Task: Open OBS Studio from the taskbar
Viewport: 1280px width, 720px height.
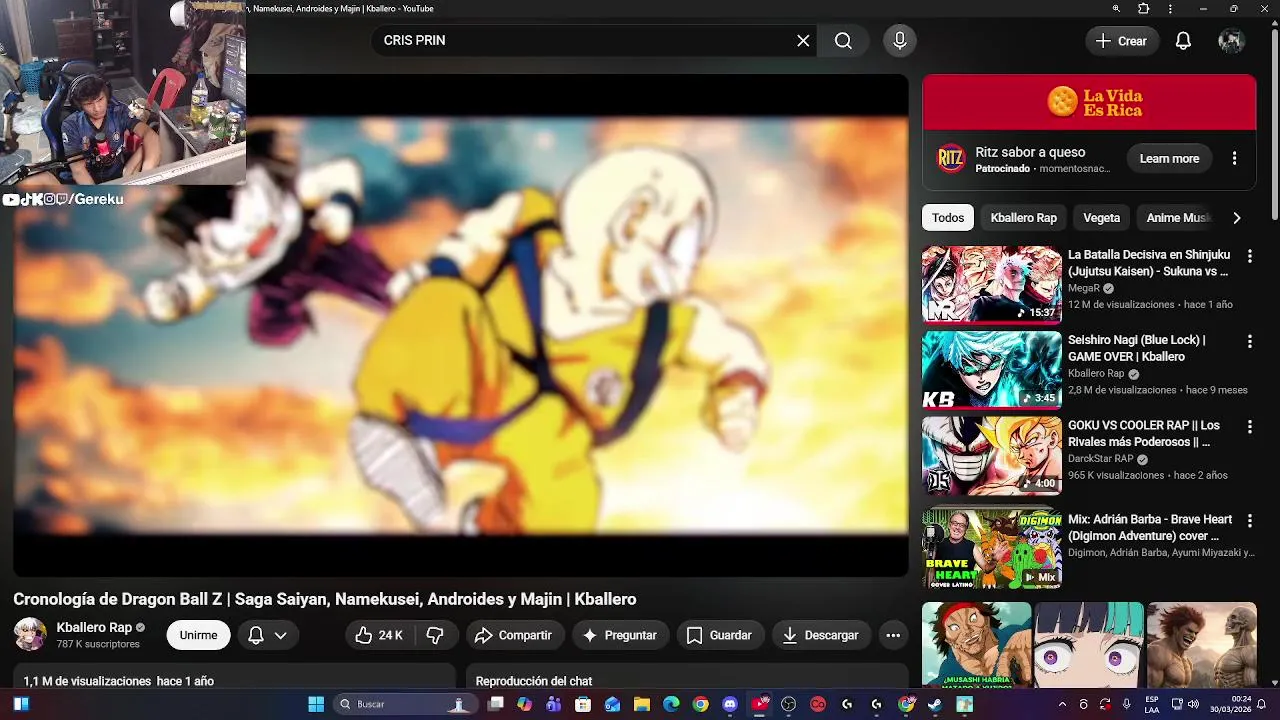Action: click(x=789, y=704)
